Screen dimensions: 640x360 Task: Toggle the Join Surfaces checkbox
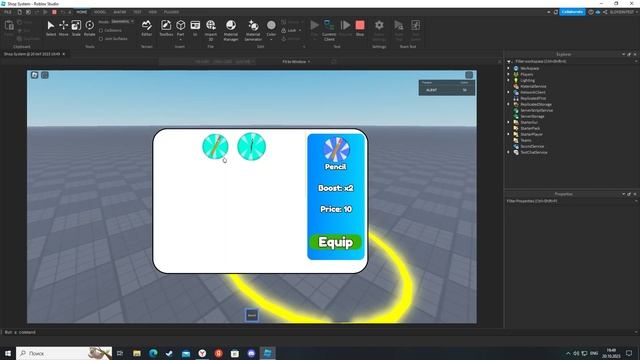(x=101, y=39)
